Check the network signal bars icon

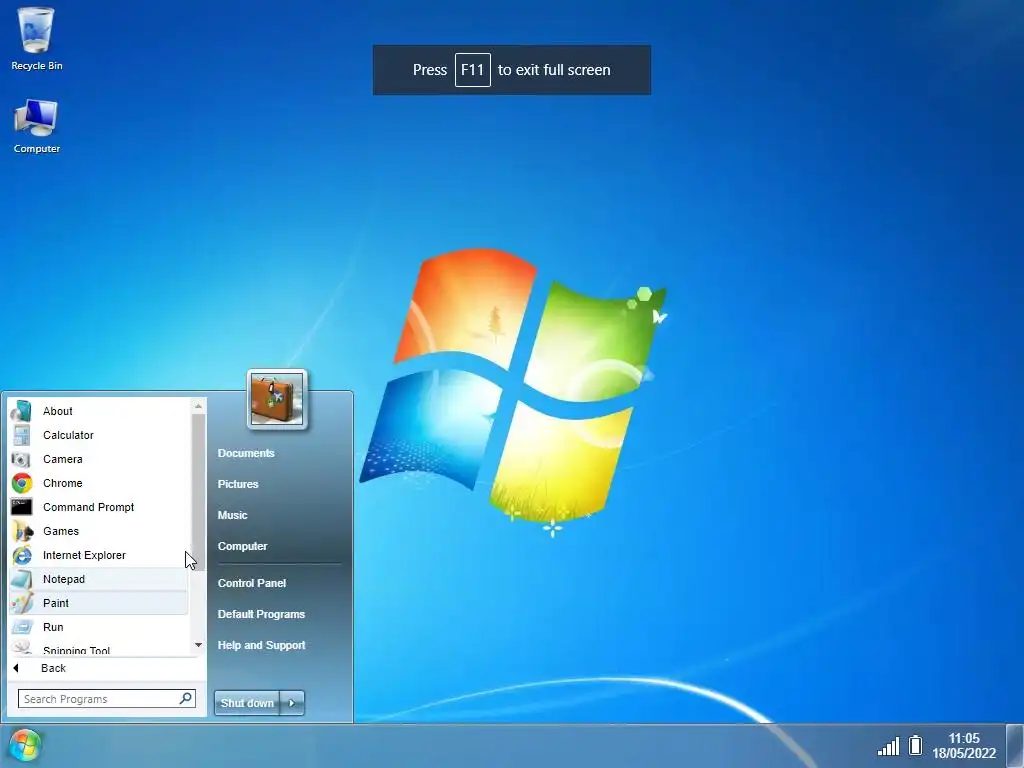point(888,746)
